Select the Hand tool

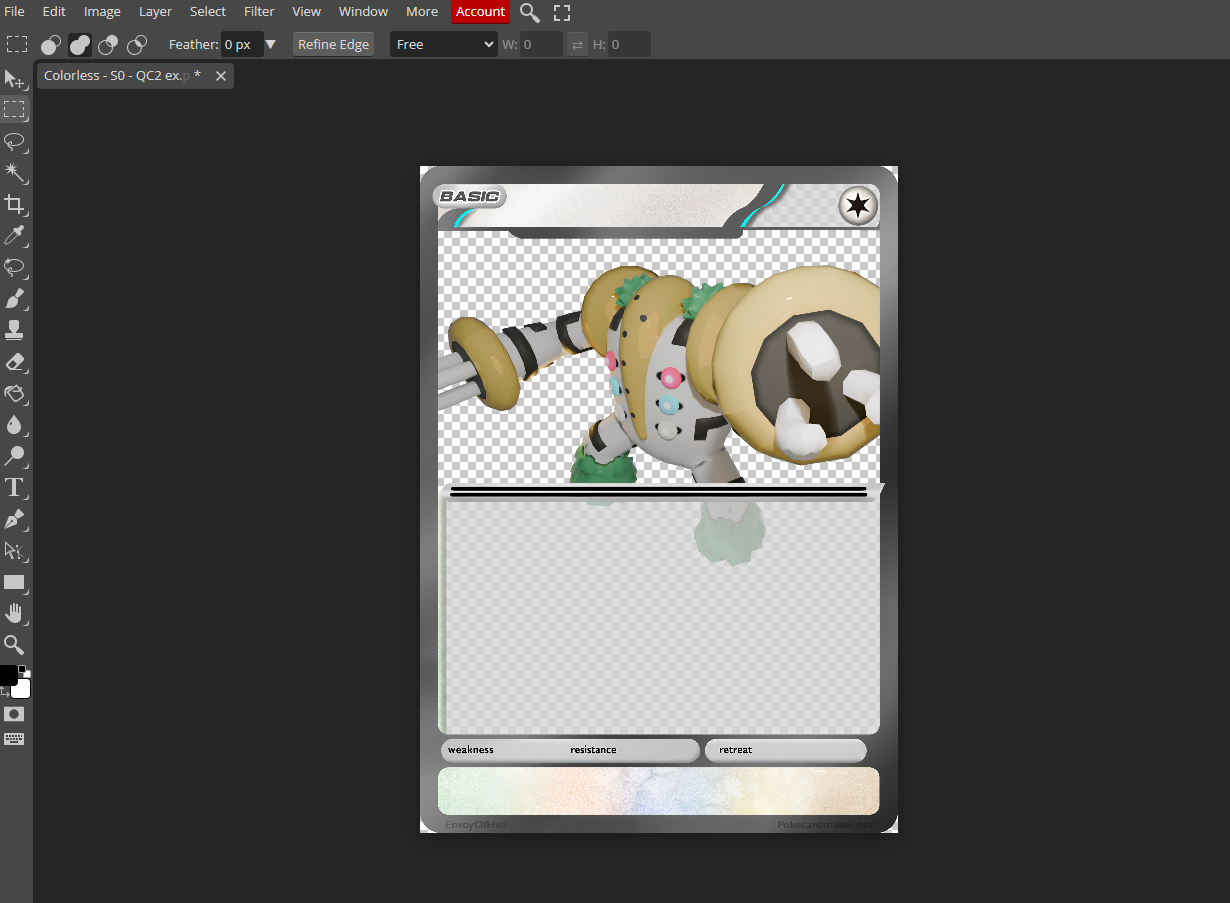pyautogui.click(x=14, y=613)
